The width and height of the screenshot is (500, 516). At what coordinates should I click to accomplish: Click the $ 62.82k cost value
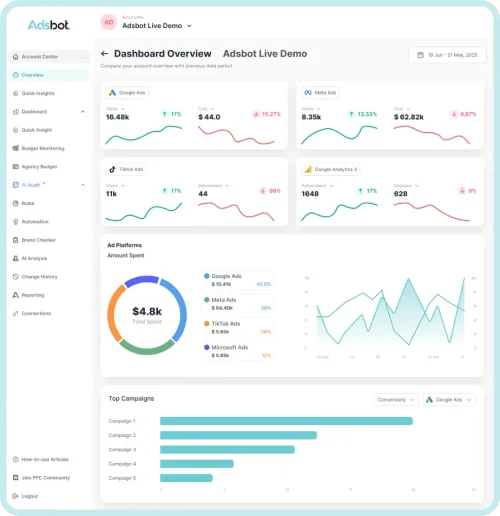(409, 117)
